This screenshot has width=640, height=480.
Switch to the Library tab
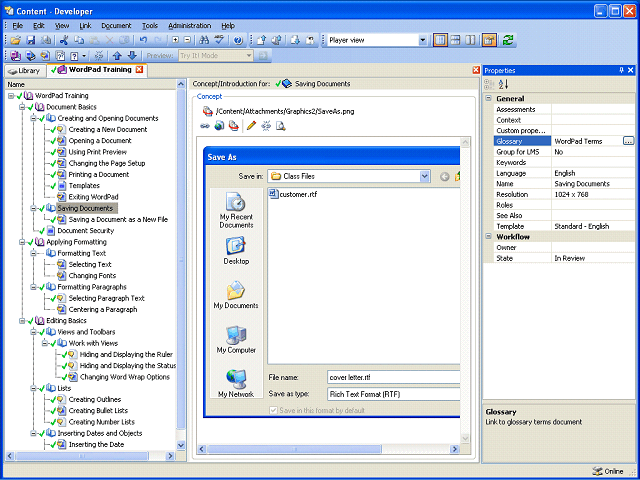[25, 71]
